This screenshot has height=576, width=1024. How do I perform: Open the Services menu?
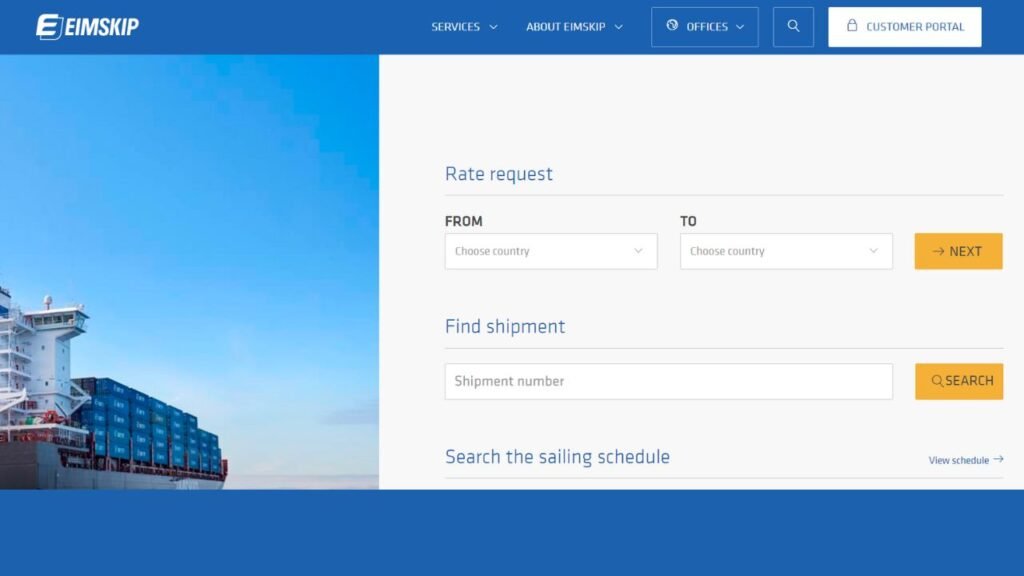tap(455, 27)
